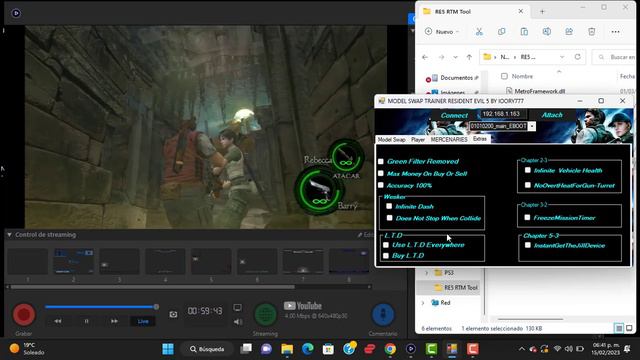This screenshot has height=360, width=640.
Task: Click the Attach button in trainer
Action: point(552,115)
